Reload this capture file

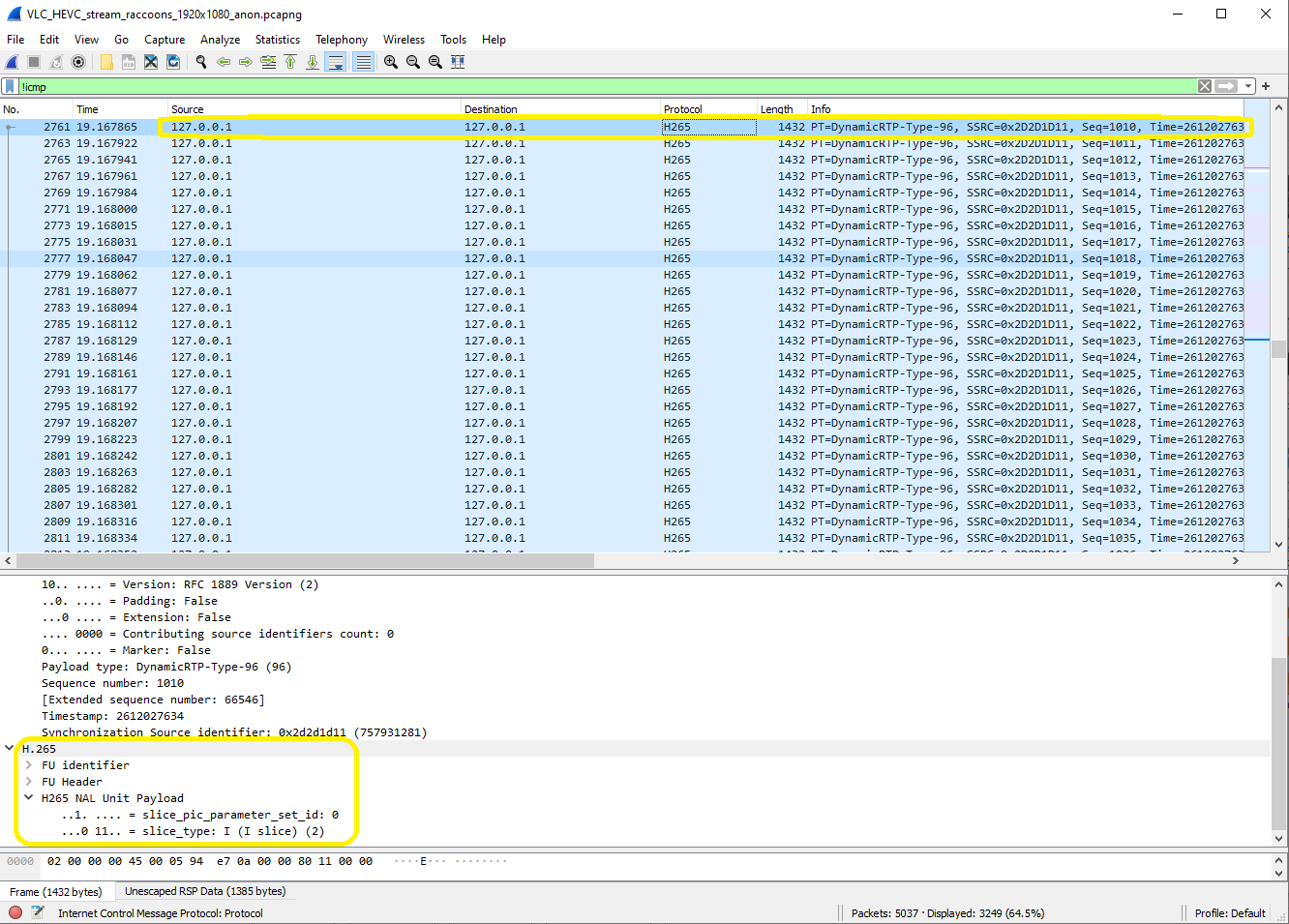(x=173, y=62)
